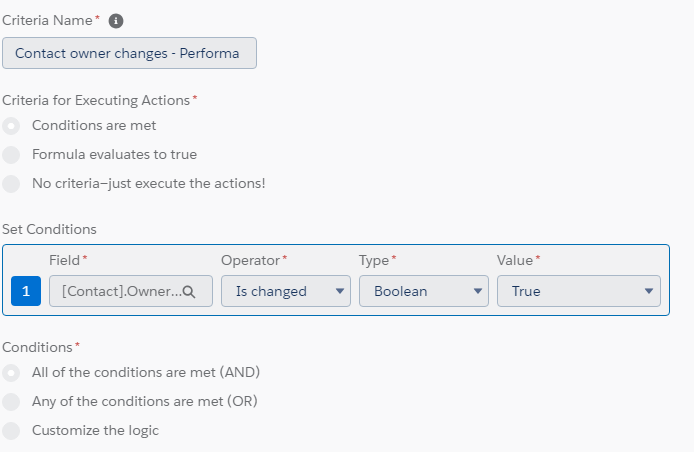The image size is (694, 452).
Task: Click the 'Set Conditions' section heading
Action: click(49, 229)
